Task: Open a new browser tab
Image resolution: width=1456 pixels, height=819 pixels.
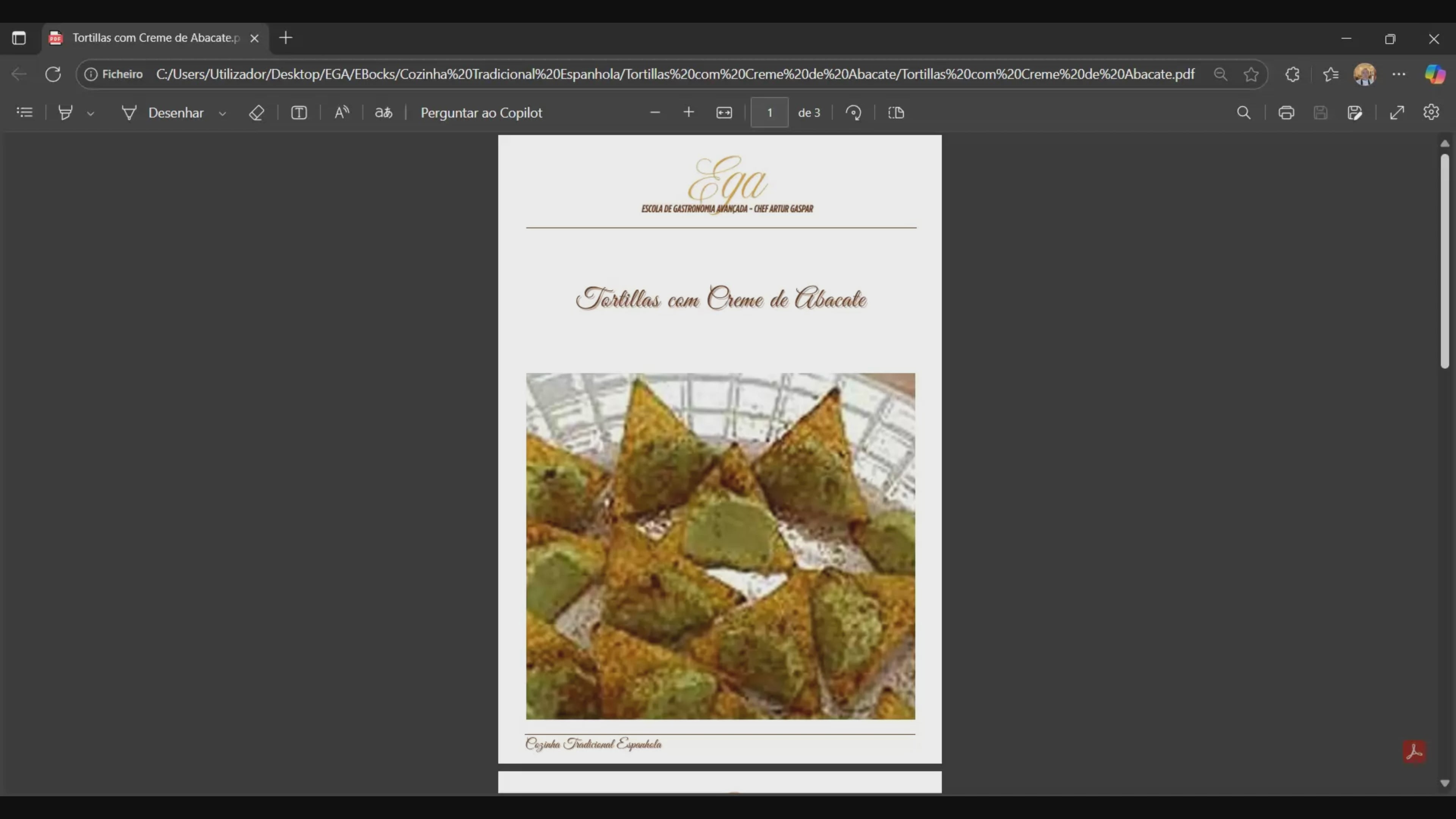Action: pyautogui.click(x=286, y=38)
